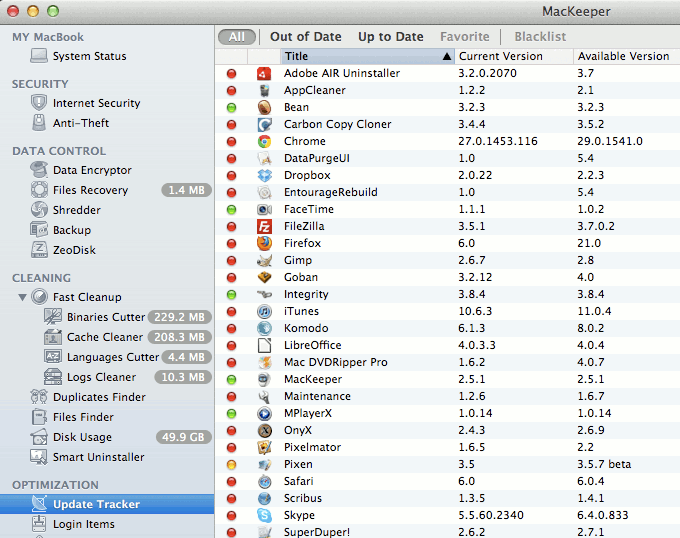Click the Backup icon in sidebar
The height and width of the screenshot is (538, 680).
click(x=39, y=229)
